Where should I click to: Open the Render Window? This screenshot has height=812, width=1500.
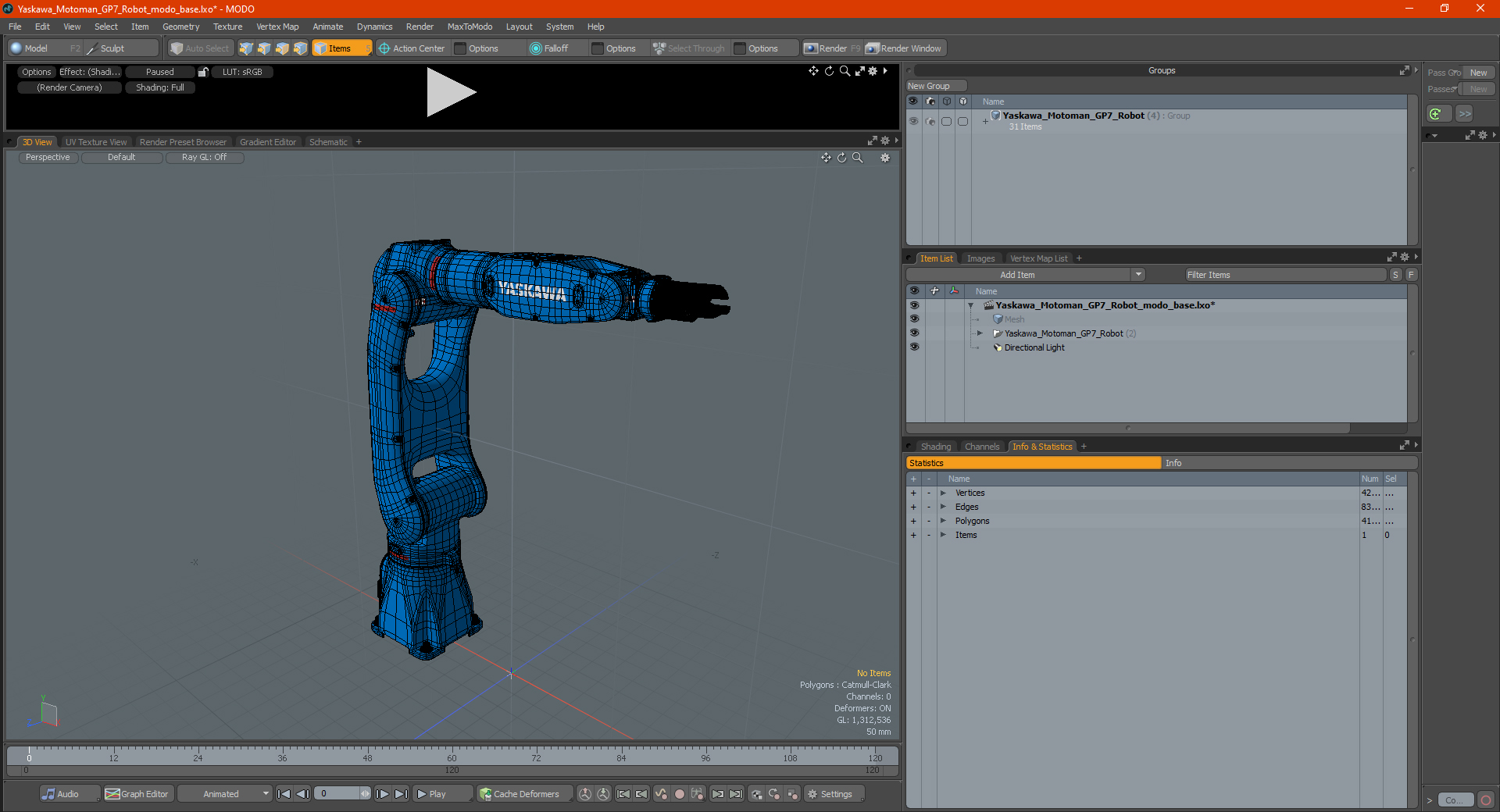(x=905, y=48)
